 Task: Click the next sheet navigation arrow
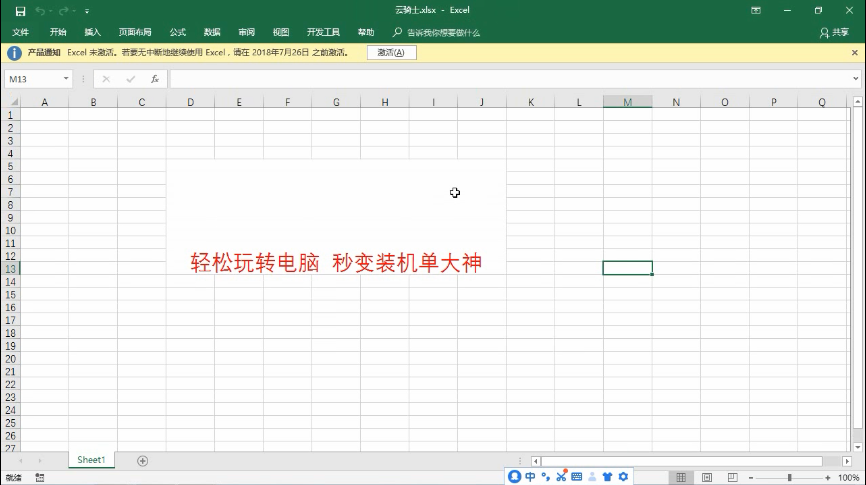coord(40,461)
